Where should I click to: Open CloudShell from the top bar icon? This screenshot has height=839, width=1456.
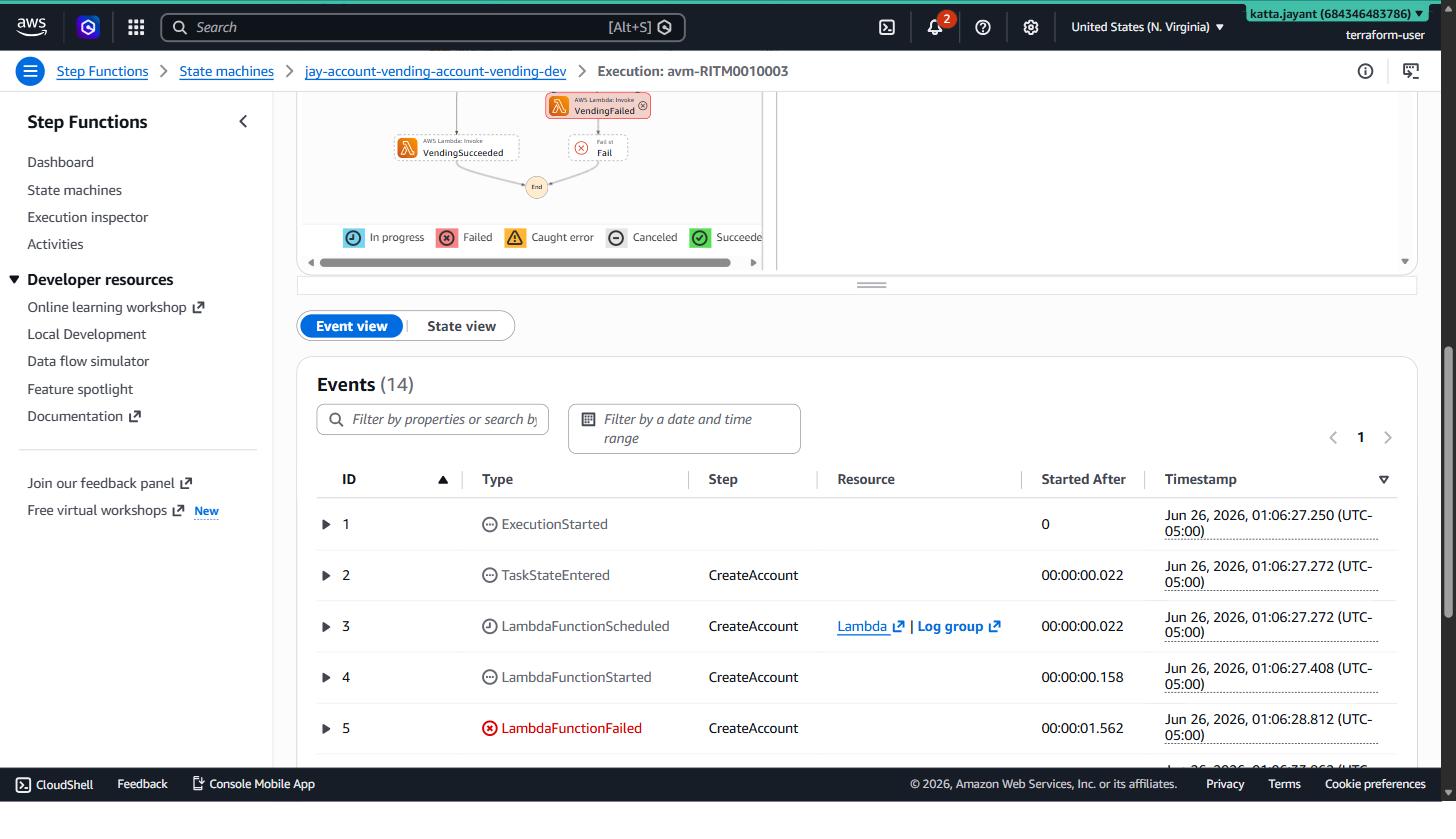pos(887,27)
